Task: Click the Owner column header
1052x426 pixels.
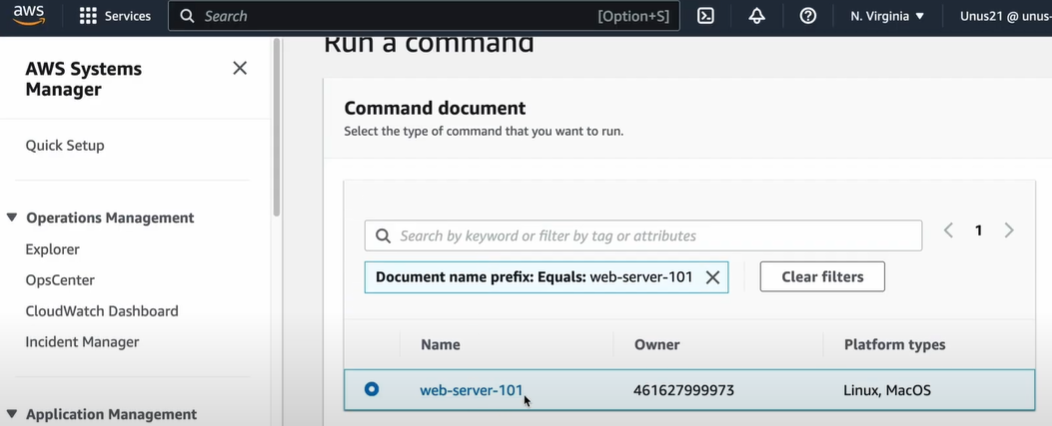Action: click(x=657, y=345)
